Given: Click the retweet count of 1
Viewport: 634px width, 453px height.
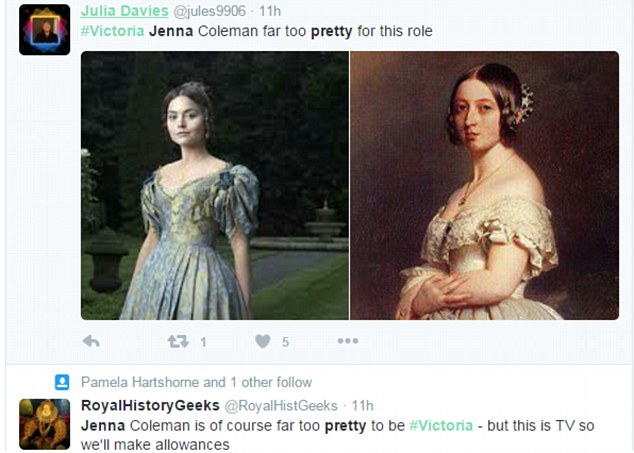Looking at the screenshot, I should (203, 342).
